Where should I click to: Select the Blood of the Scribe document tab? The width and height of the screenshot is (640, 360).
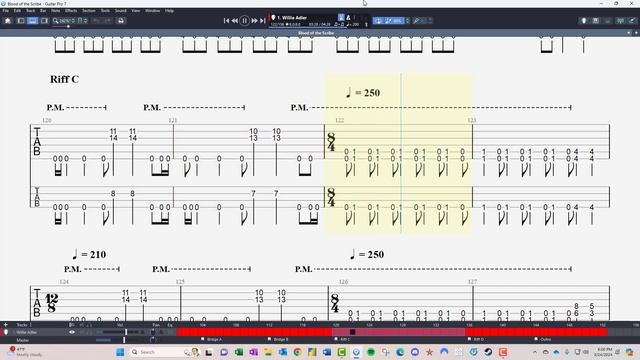point(316,33)
